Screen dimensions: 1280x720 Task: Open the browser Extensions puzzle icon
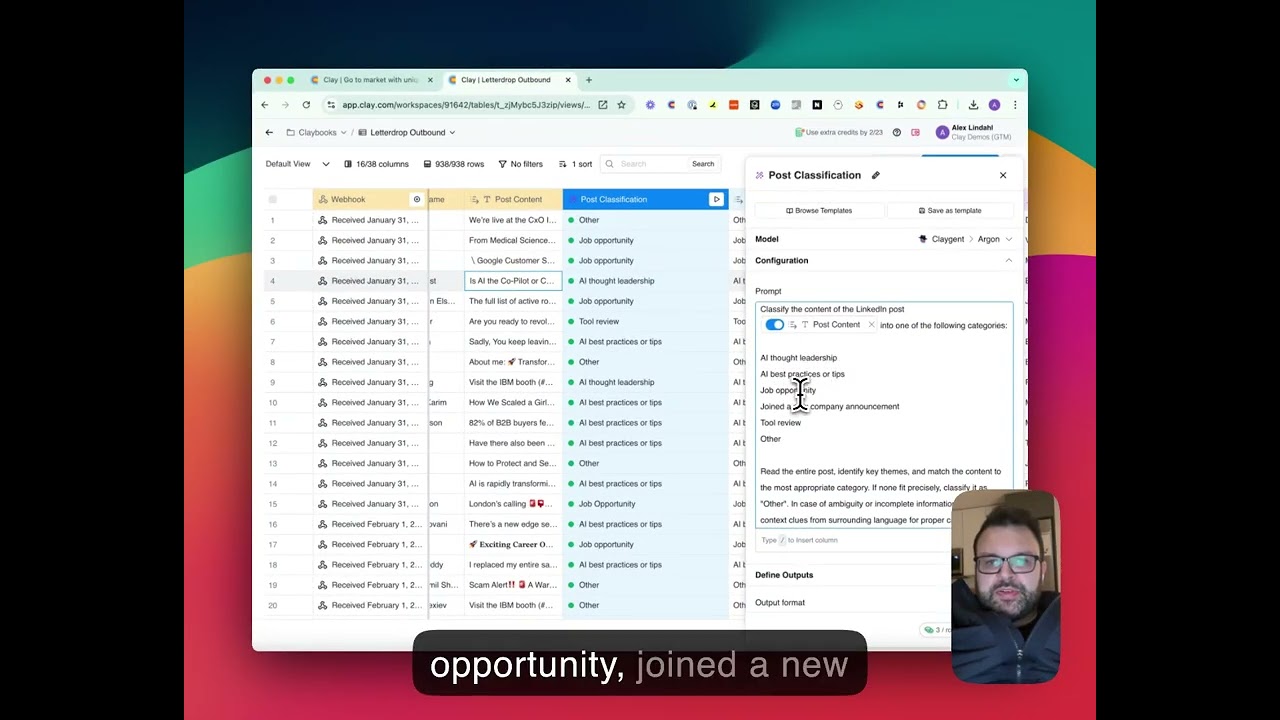pyautogui.click(x=942, y=105)
